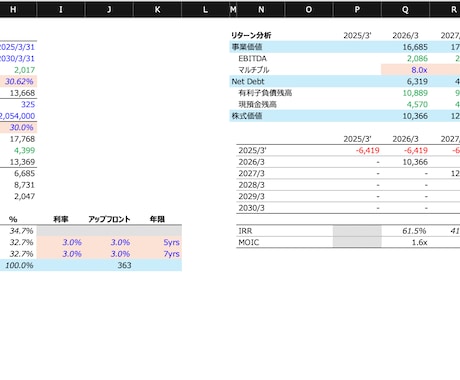
Task: Click the Net Debt row label
Action: click(x=248, y=82)
